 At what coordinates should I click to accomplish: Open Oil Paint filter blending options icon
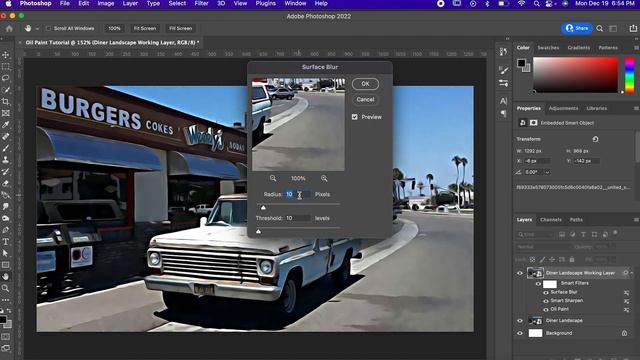pyautogui.click(x=626, y=310)
